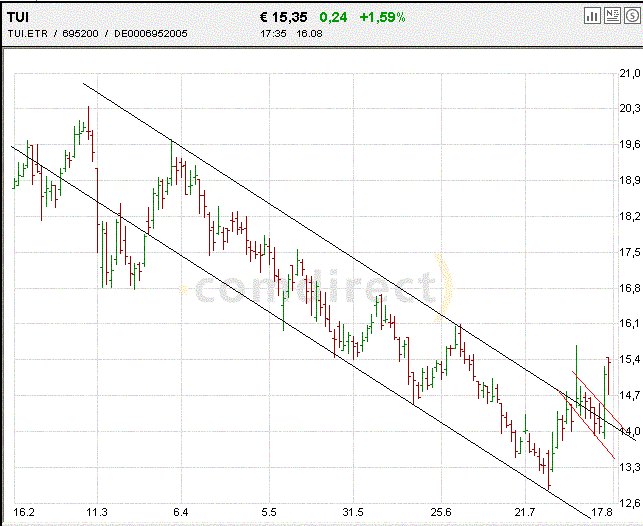Image resolution: width=643 pixels, height=526 pixels.
Task: Click the 20,3 price axis label
Action: (x=629, y=108)
